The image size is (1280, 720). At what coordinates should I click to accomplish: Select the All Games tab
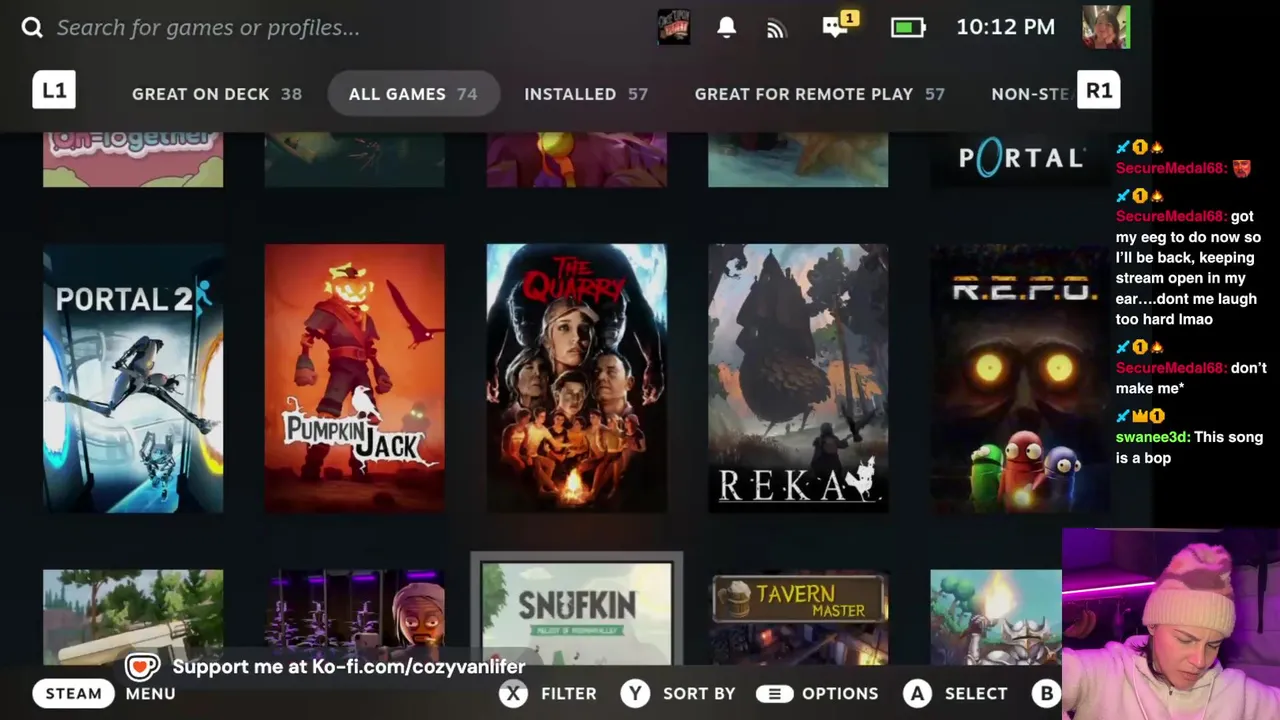(413, 94)
